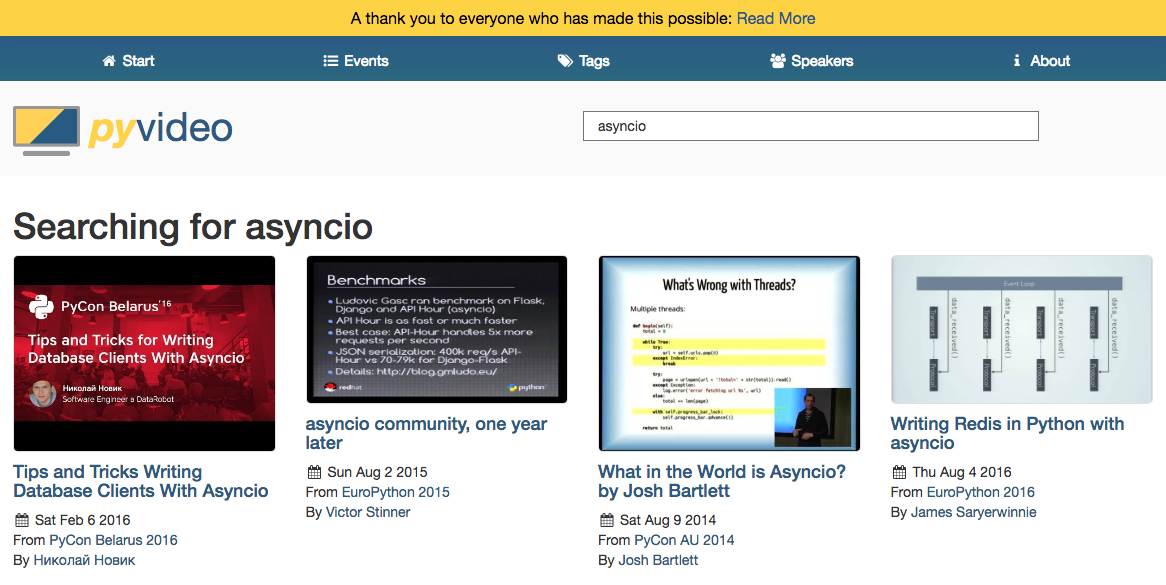Open asyncio community, one year later title
1166x585 pixels.
(x=426, y=433)
